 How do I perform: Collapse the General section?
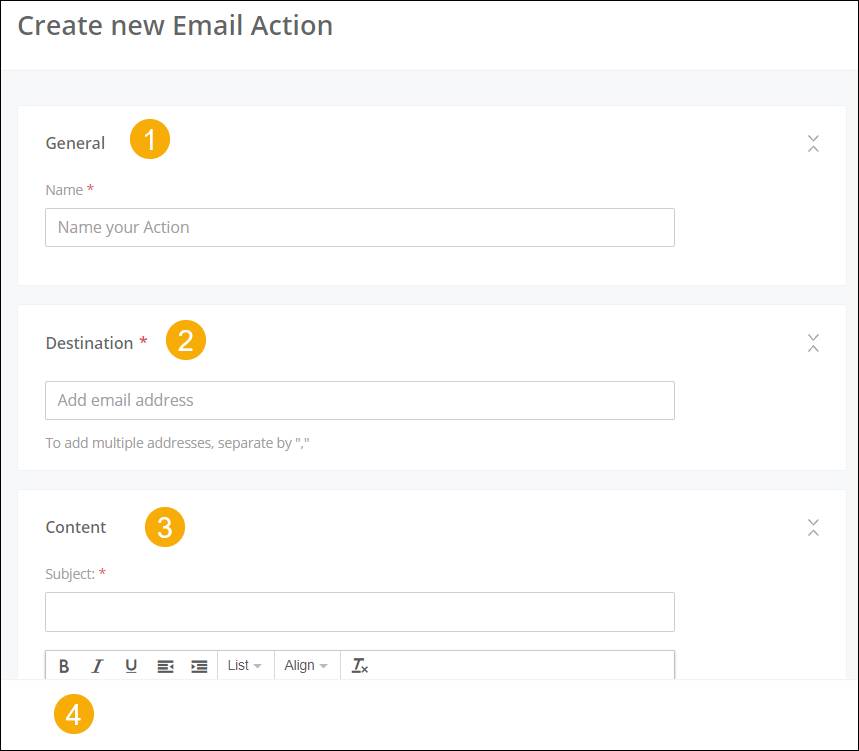click(814, 144)
